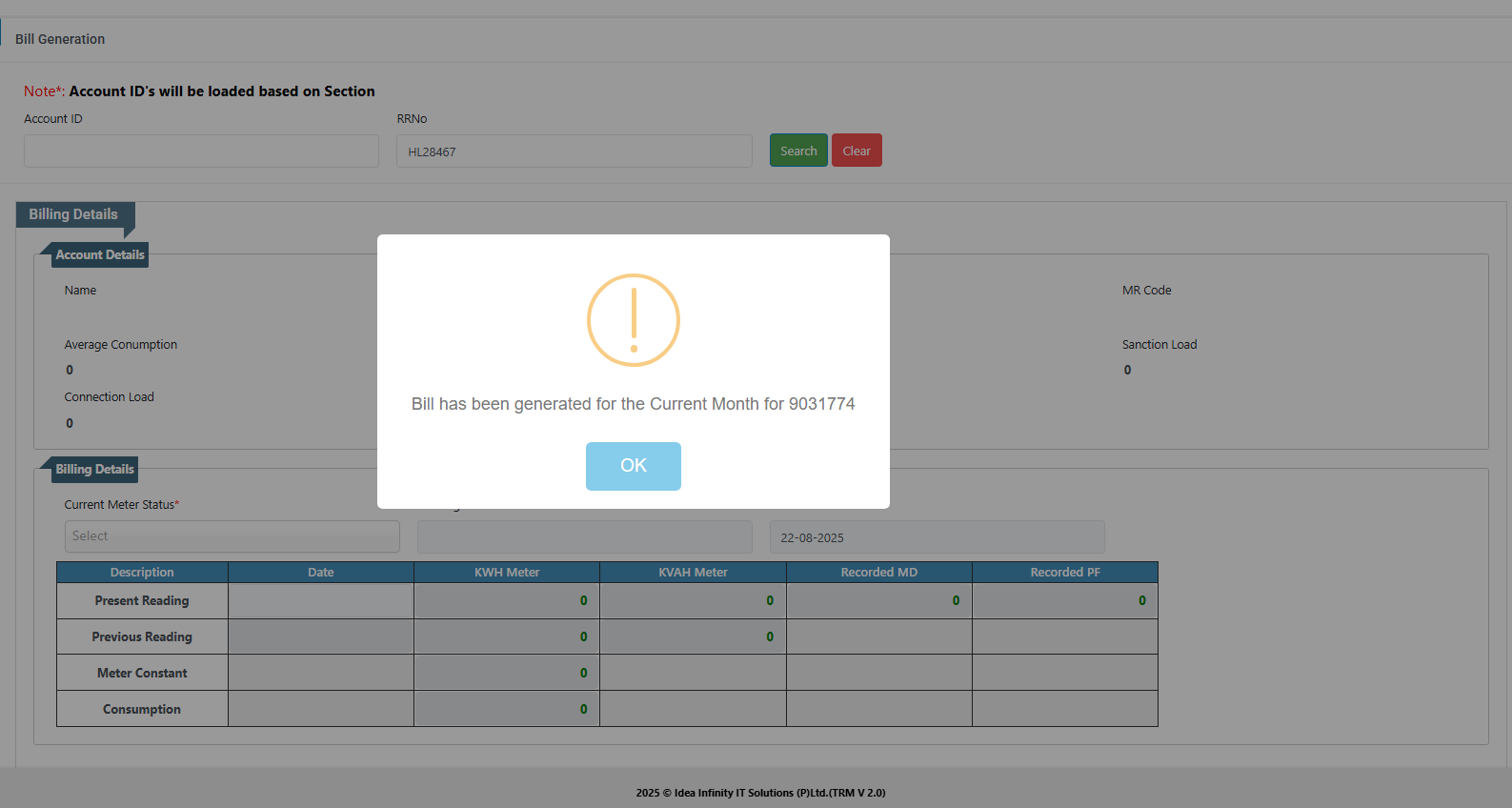Click the 'MR Code' label
The width and height of the screenshot is (1512, 808).
[1147, 291]
